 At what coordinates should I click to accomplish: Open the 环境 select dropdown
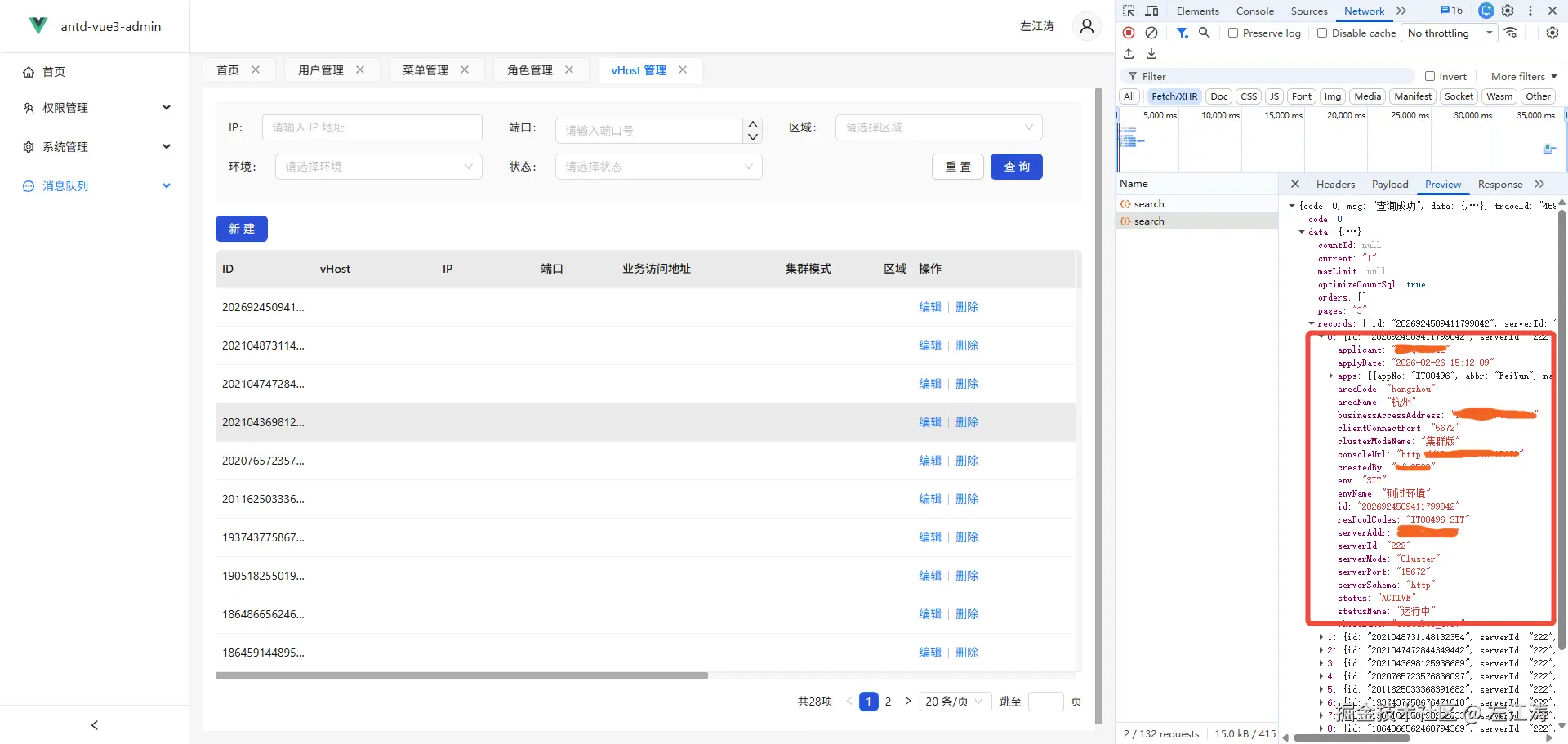378,167
